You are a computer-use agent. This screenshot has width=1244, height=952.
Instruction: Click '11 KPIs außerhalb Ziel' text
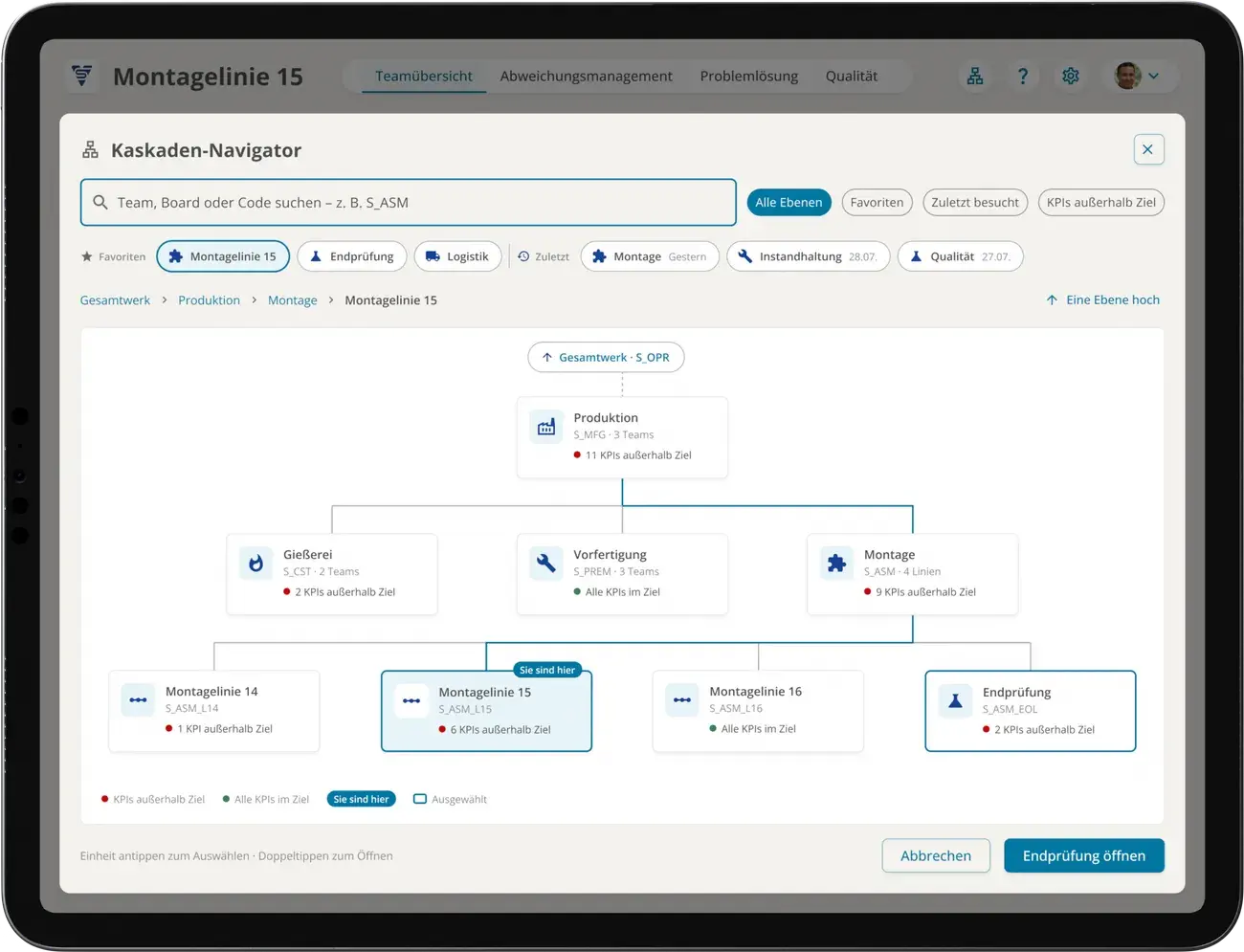[x=638, y=455]
